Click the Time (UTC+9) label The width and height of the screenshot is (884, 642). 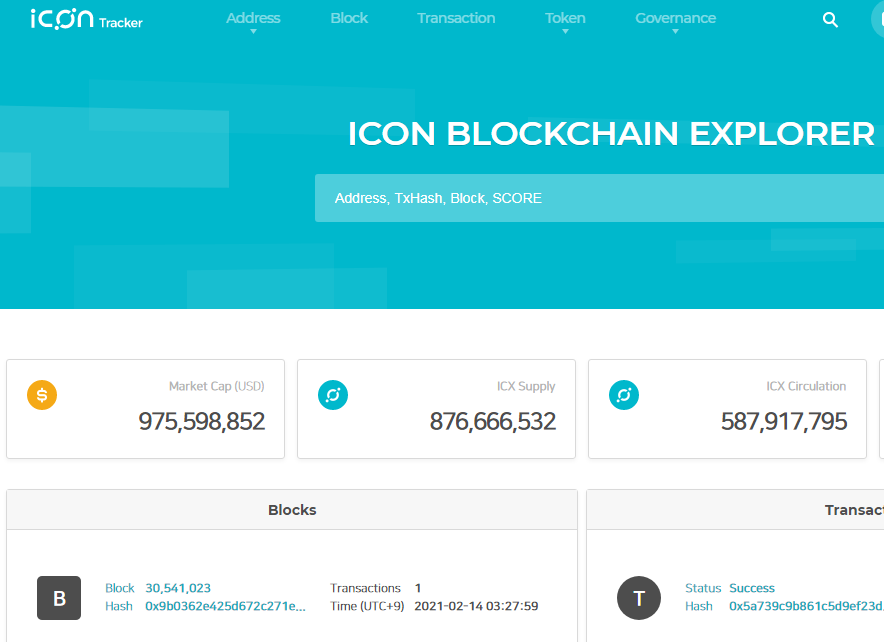pyautogui.click(x=367, y=606)
